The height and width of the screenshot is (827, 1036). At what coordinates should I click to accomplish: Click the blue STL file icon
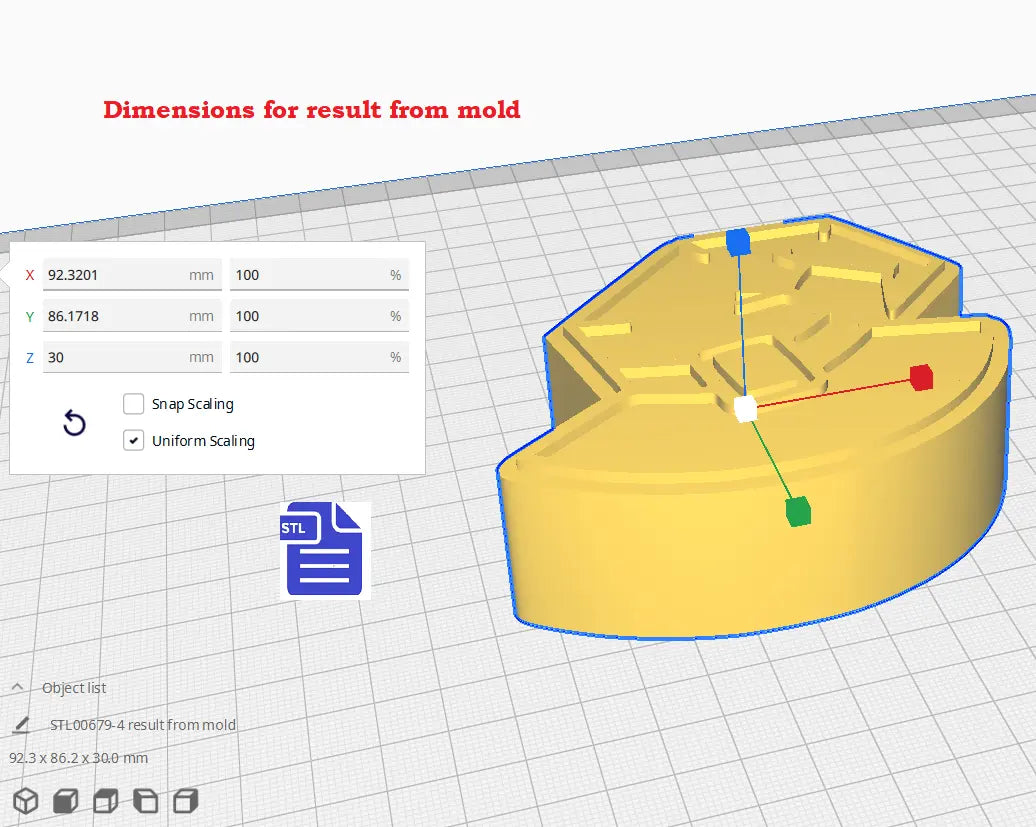323,550
